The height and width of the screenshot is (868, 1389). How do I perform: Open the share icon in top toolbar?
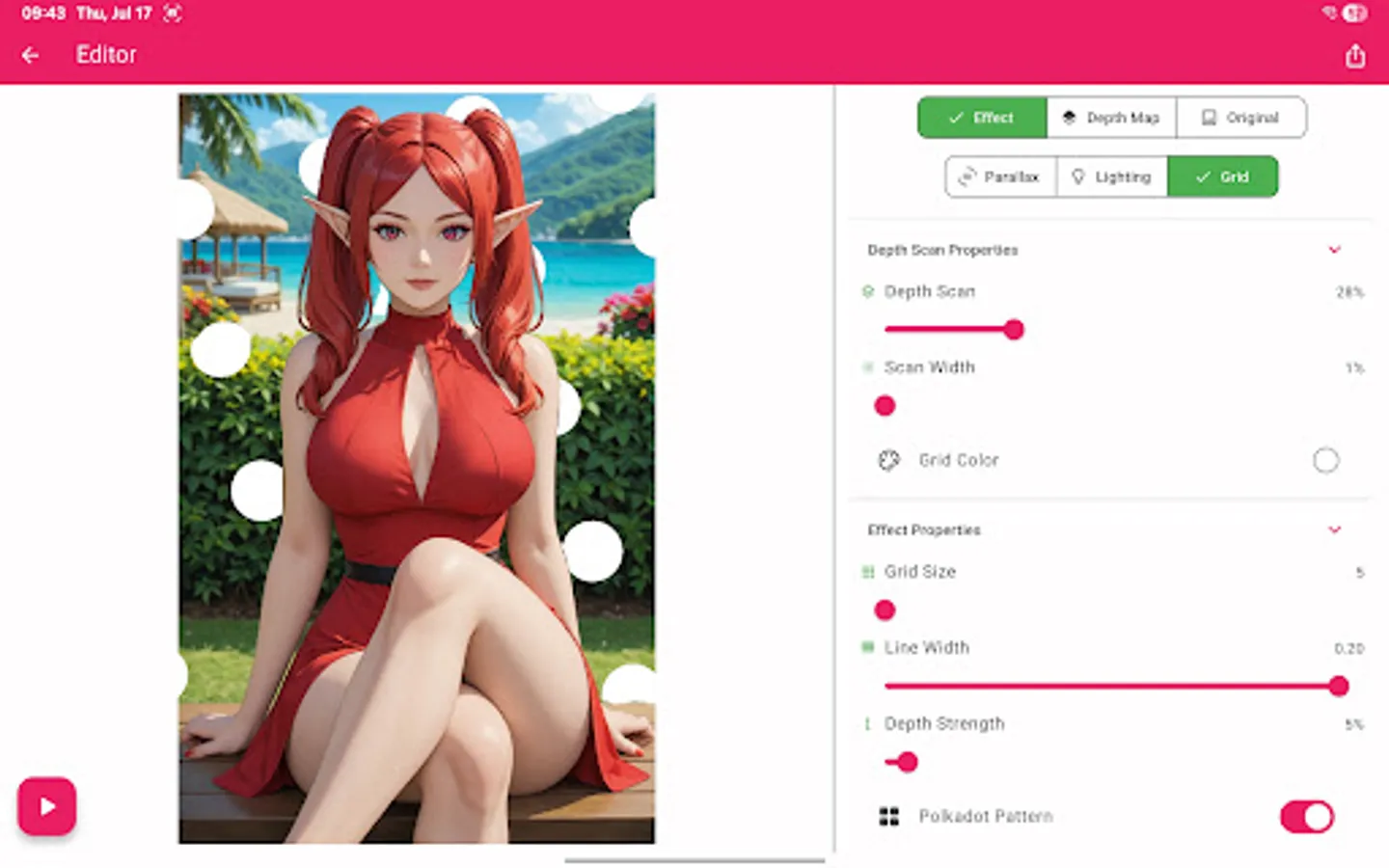pos(1355,56)
